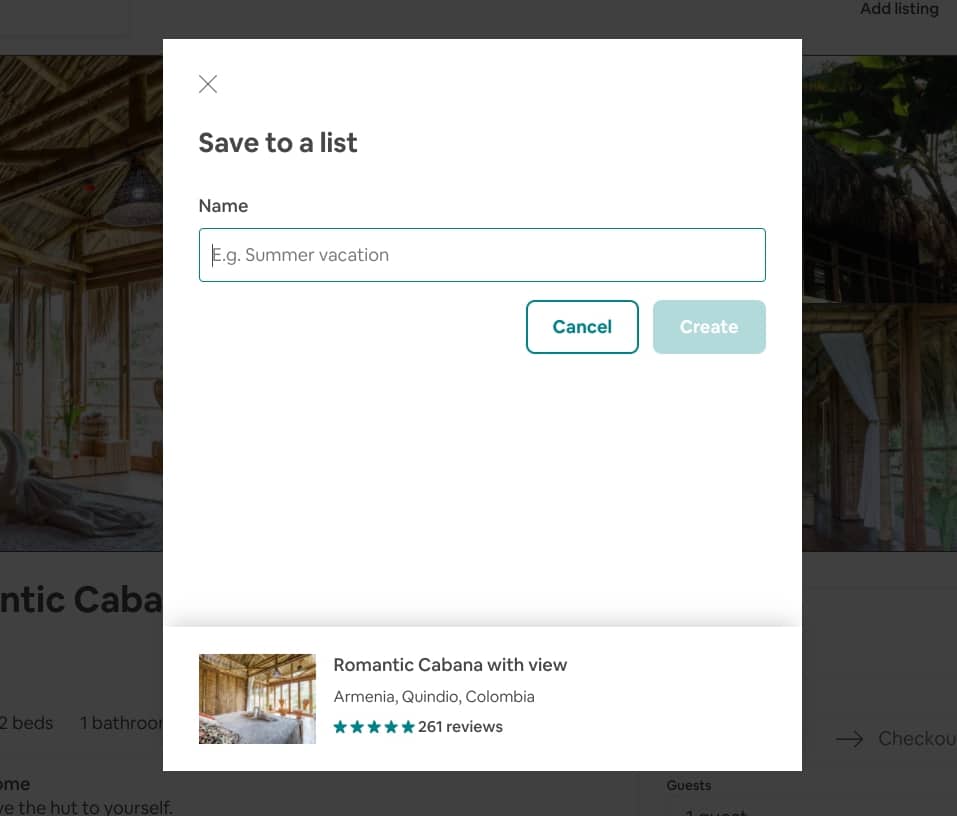
Task: Click the X dismiss icon above the heading
Action: click(207, 84)
